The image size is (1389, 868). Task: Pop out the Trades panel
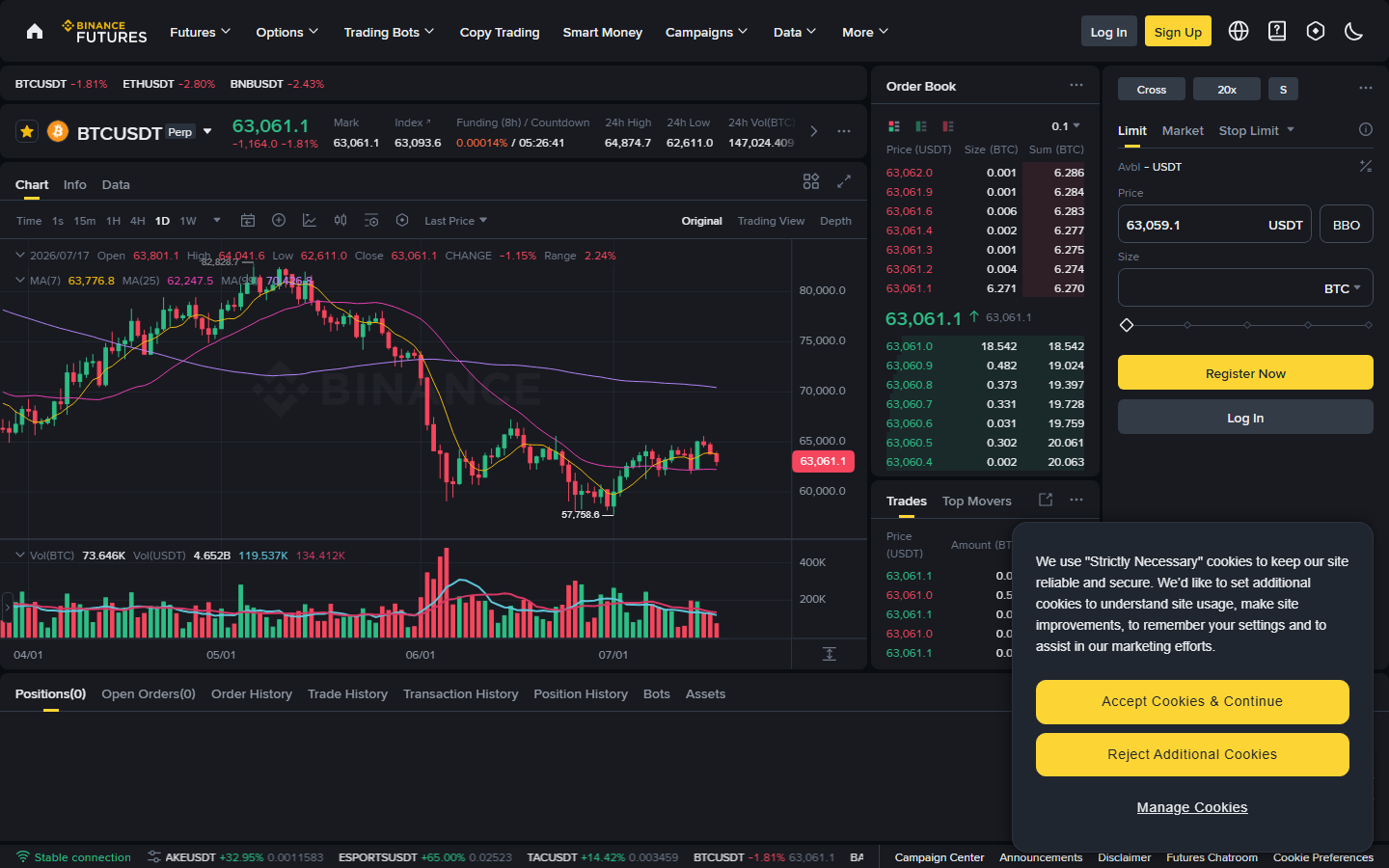1046,500
